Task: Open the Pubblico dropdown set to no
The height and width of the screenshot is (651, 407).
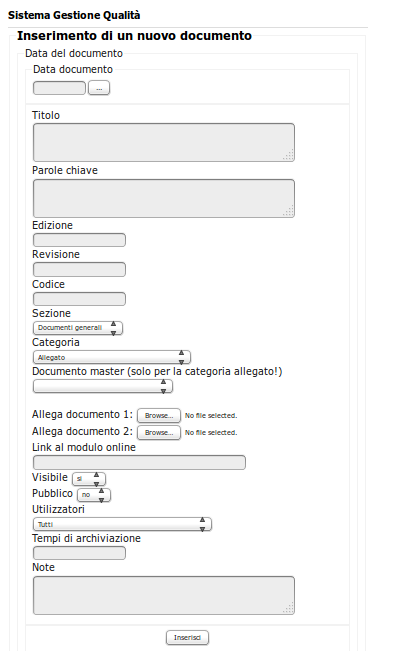Action: [94, 495]
